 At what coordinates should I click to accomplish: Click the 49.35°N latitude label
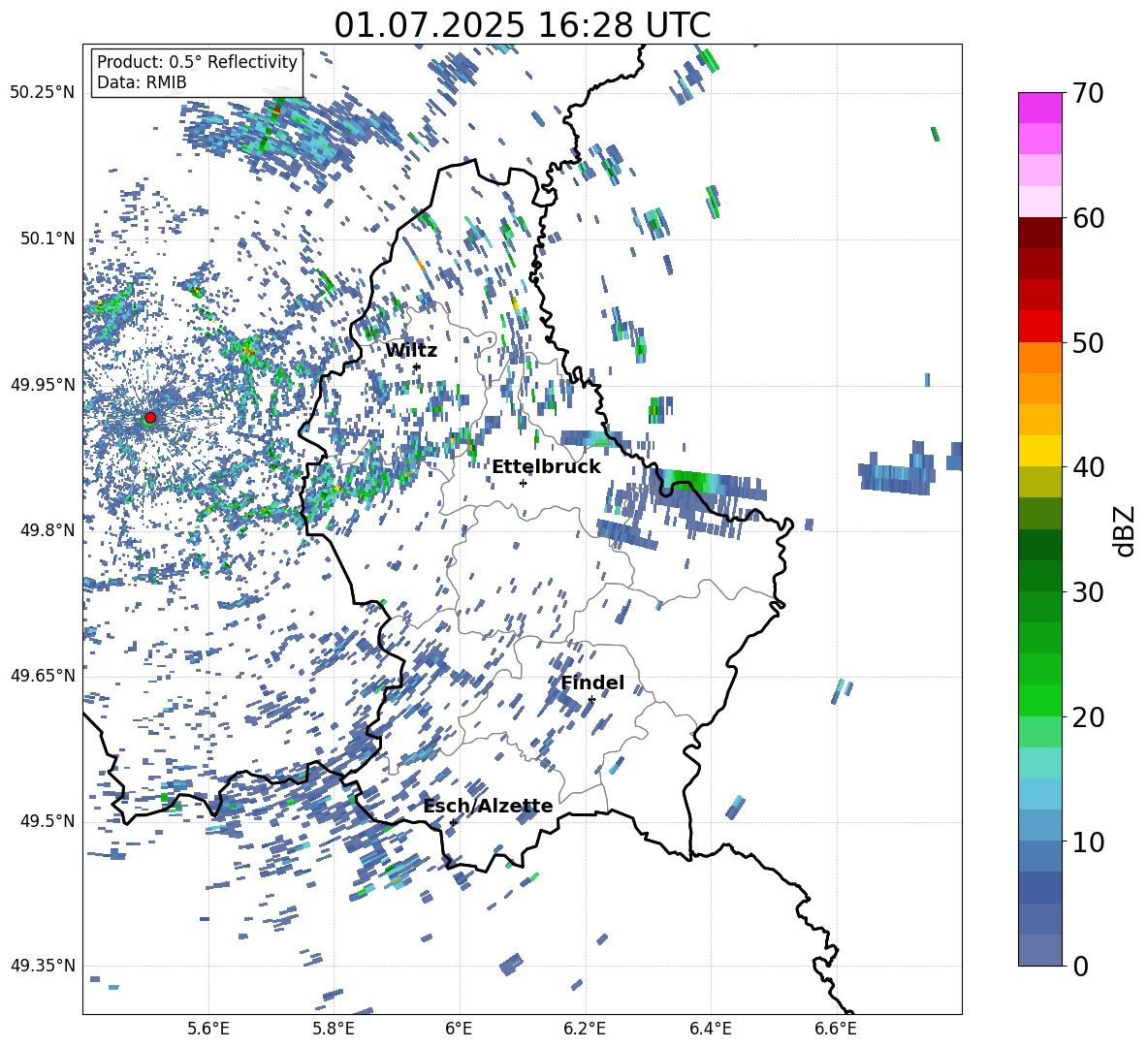point(43,966)
